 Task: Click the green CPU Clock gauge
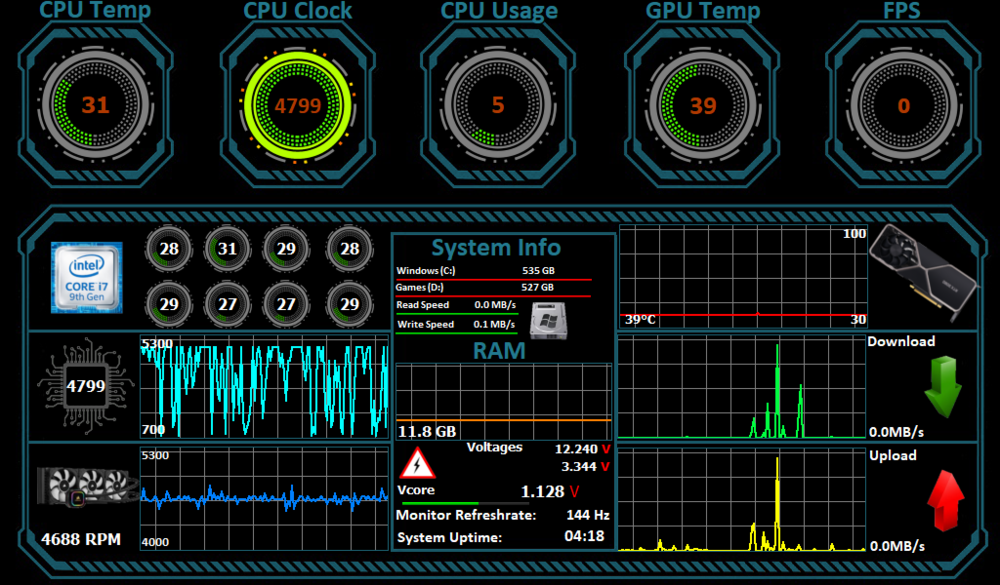[298, 105]
